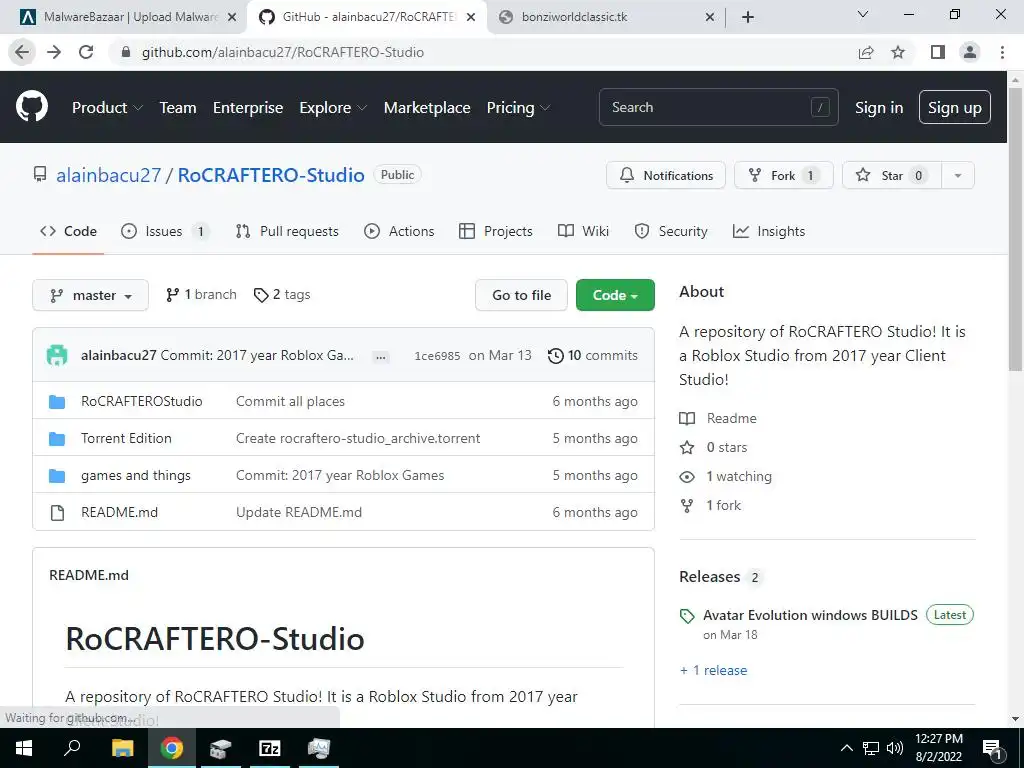
Task: Open the Torrent Edition folder
Action: click(x=126, y=438)
